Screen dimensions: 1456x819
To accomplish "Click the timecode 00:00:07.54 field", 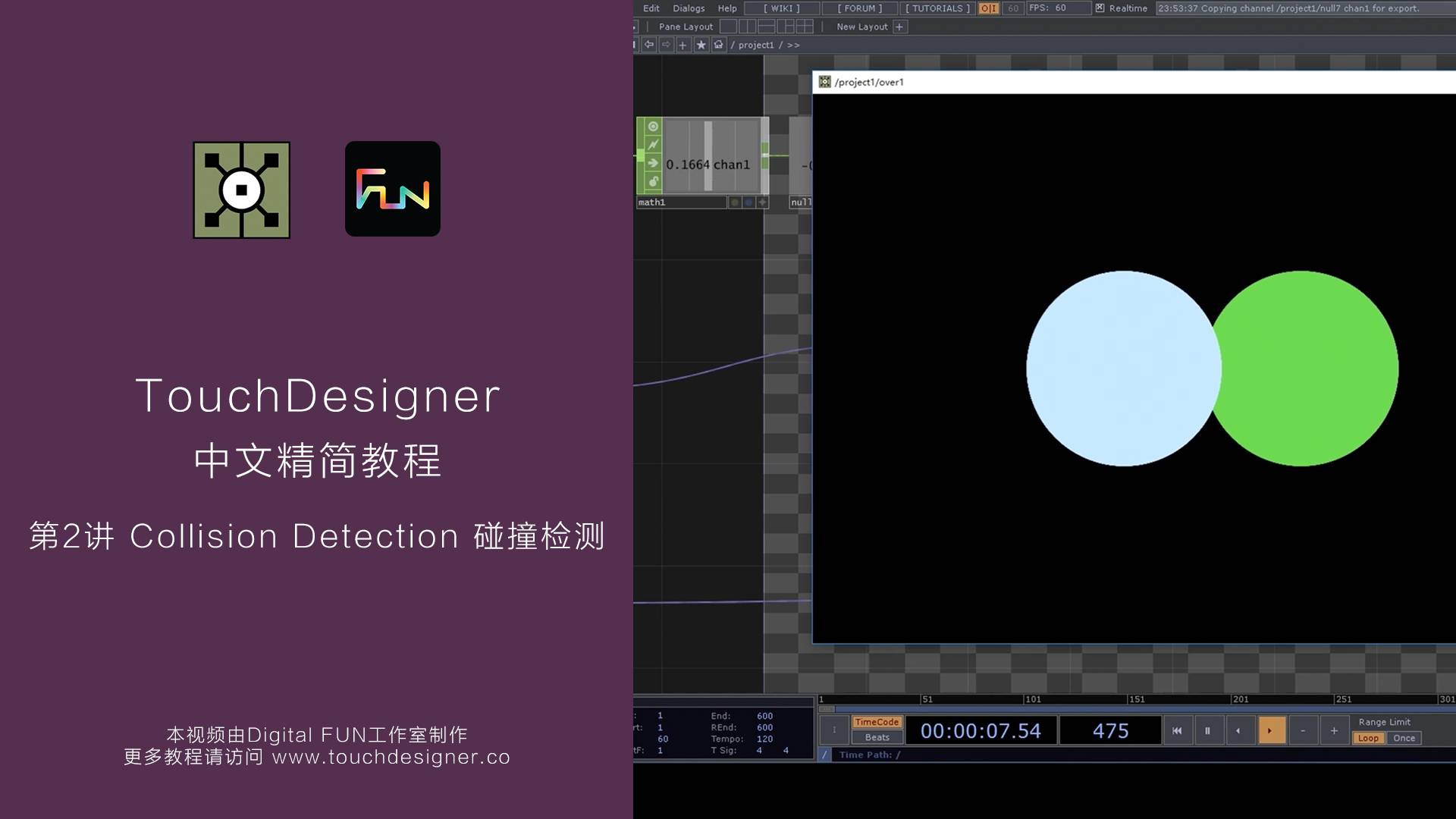I will 981,731.
